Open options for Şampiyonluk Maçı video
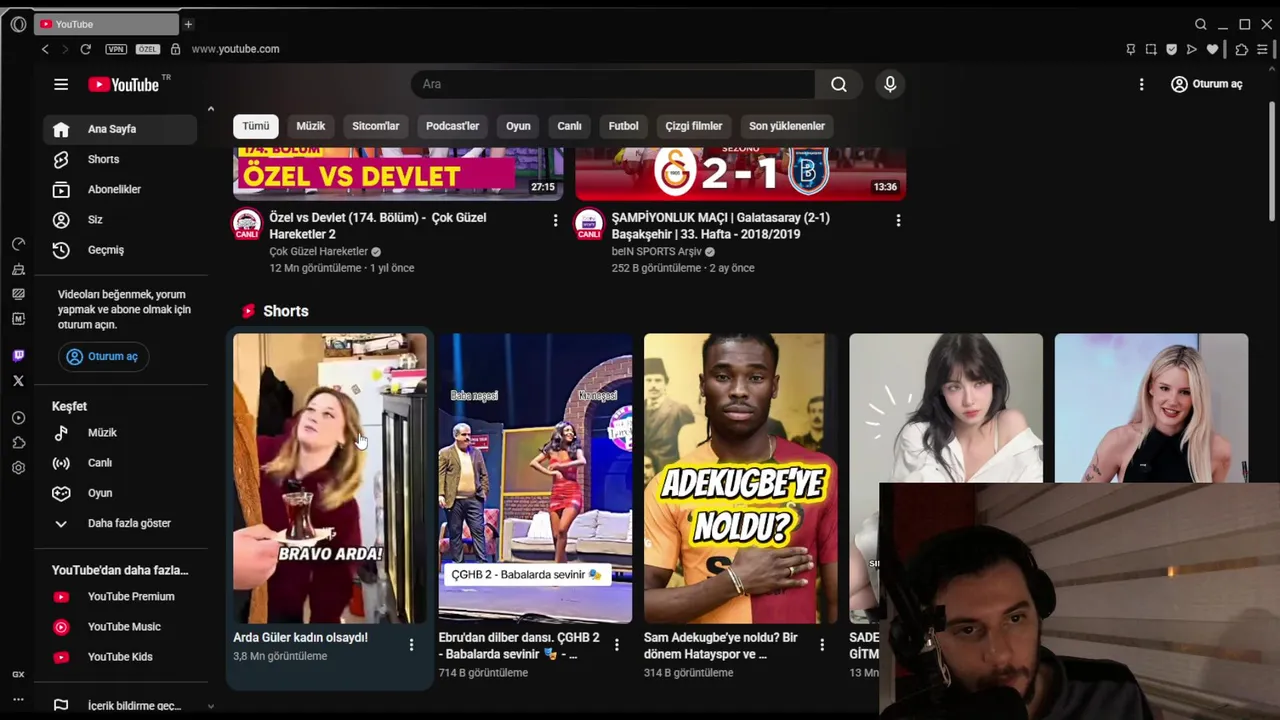Screen dimensions: 1280x720 (x=898, y=220)
